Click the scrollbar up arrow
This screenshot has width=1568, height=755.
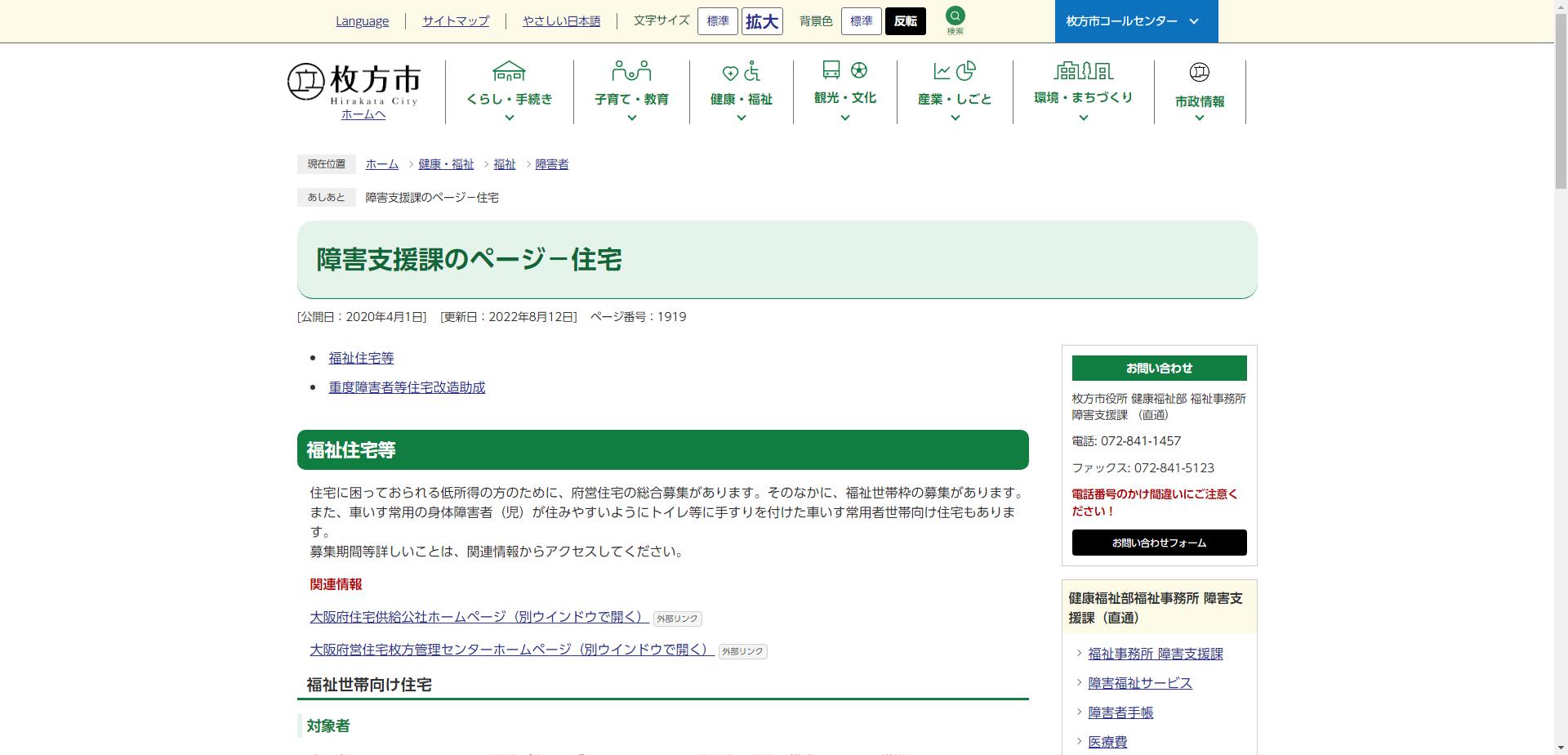(1561, 7)
